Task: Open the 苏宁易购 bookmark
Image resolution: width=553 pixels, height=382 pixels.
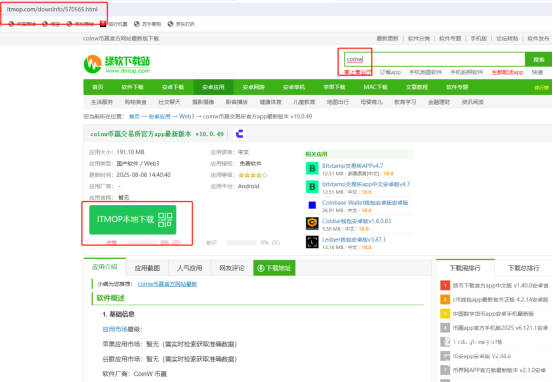Action: [147, 24]
